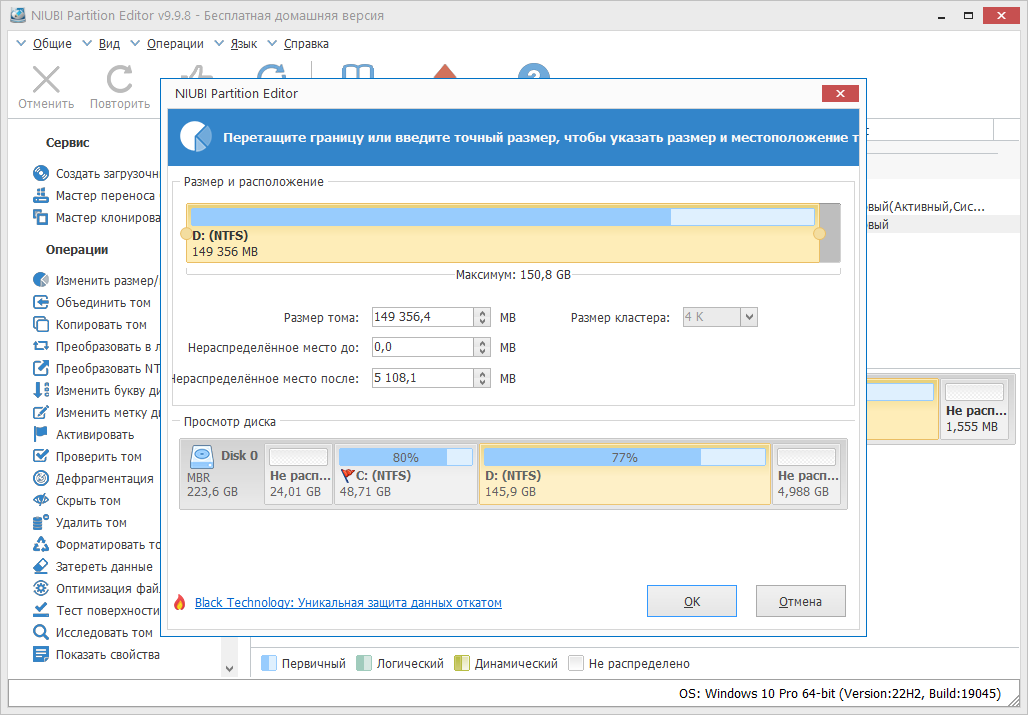Open the Справка menu
The width and height of the screenshot is (1028, 715).
click(306, 44)
